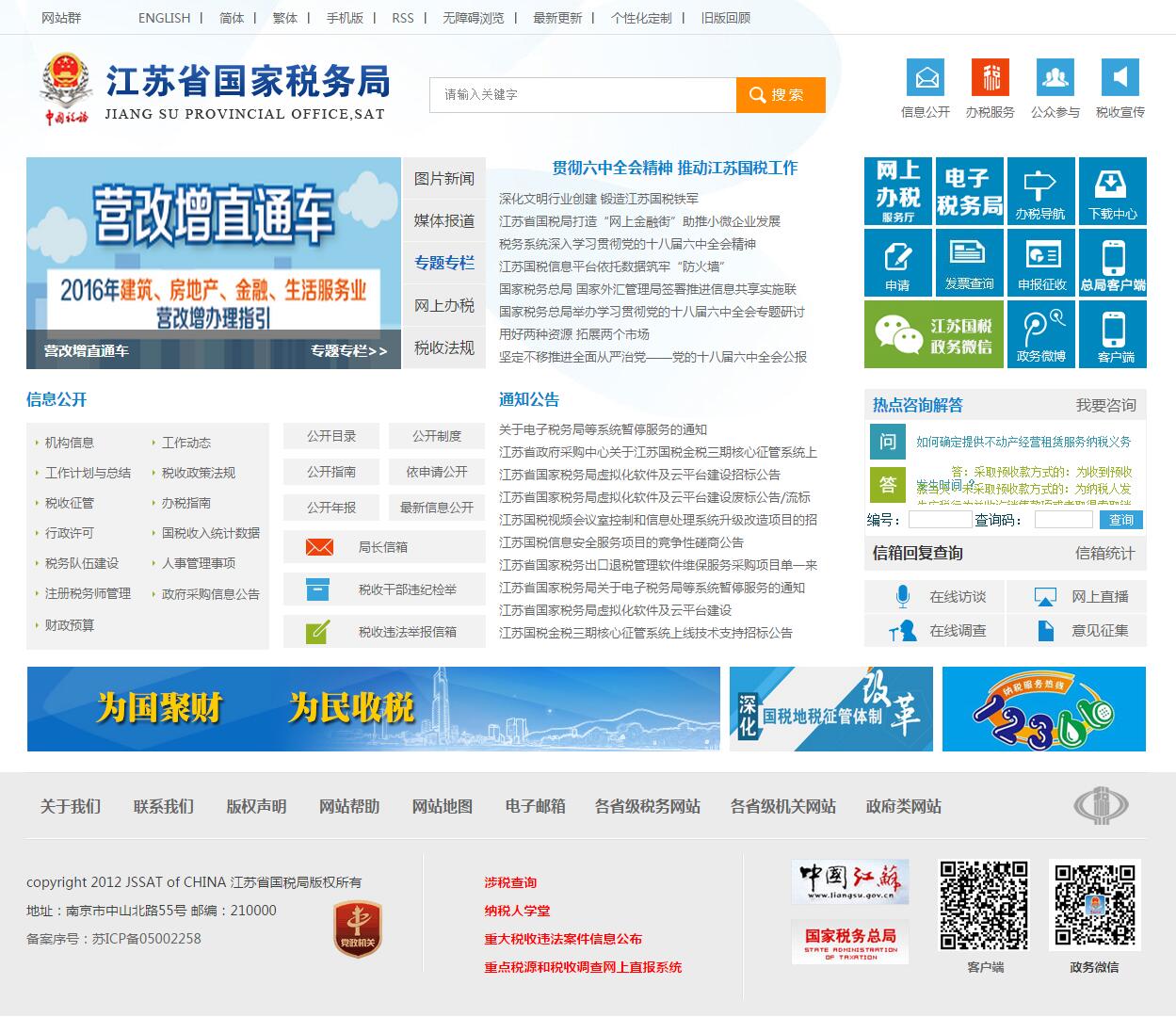The height and width of the screenshot is (1017, 1176).
Task: Click the 意见征集 document icon
Action: click(1046, 630)
